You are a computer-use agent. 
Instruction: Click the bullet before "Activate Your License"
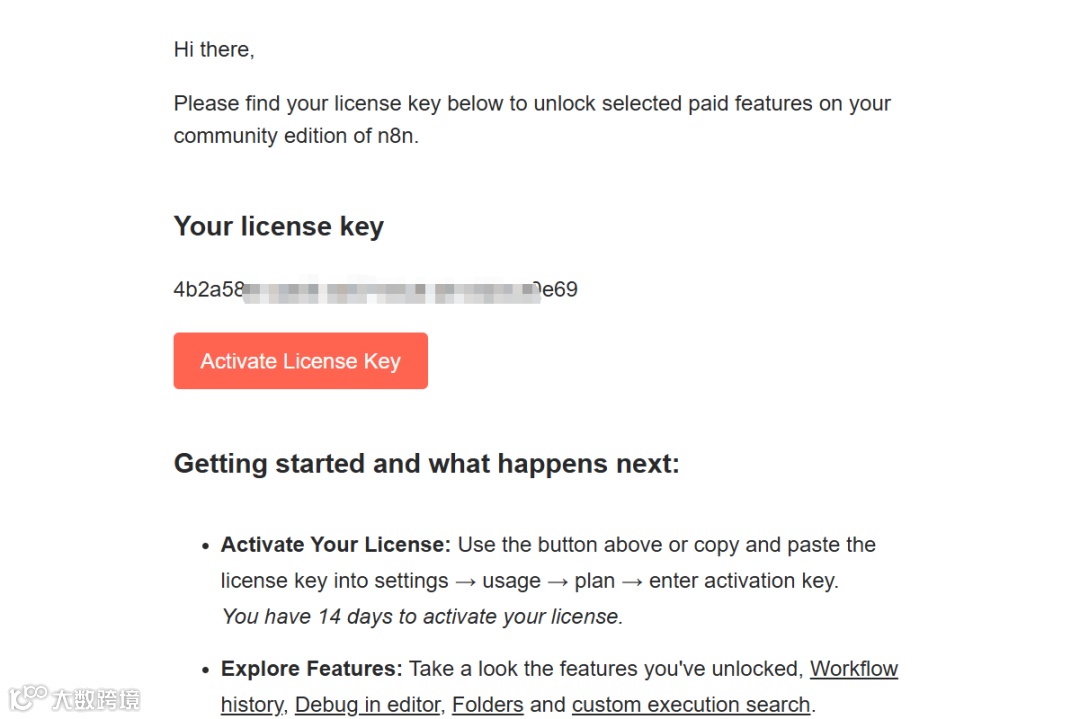tap(205, 546)
